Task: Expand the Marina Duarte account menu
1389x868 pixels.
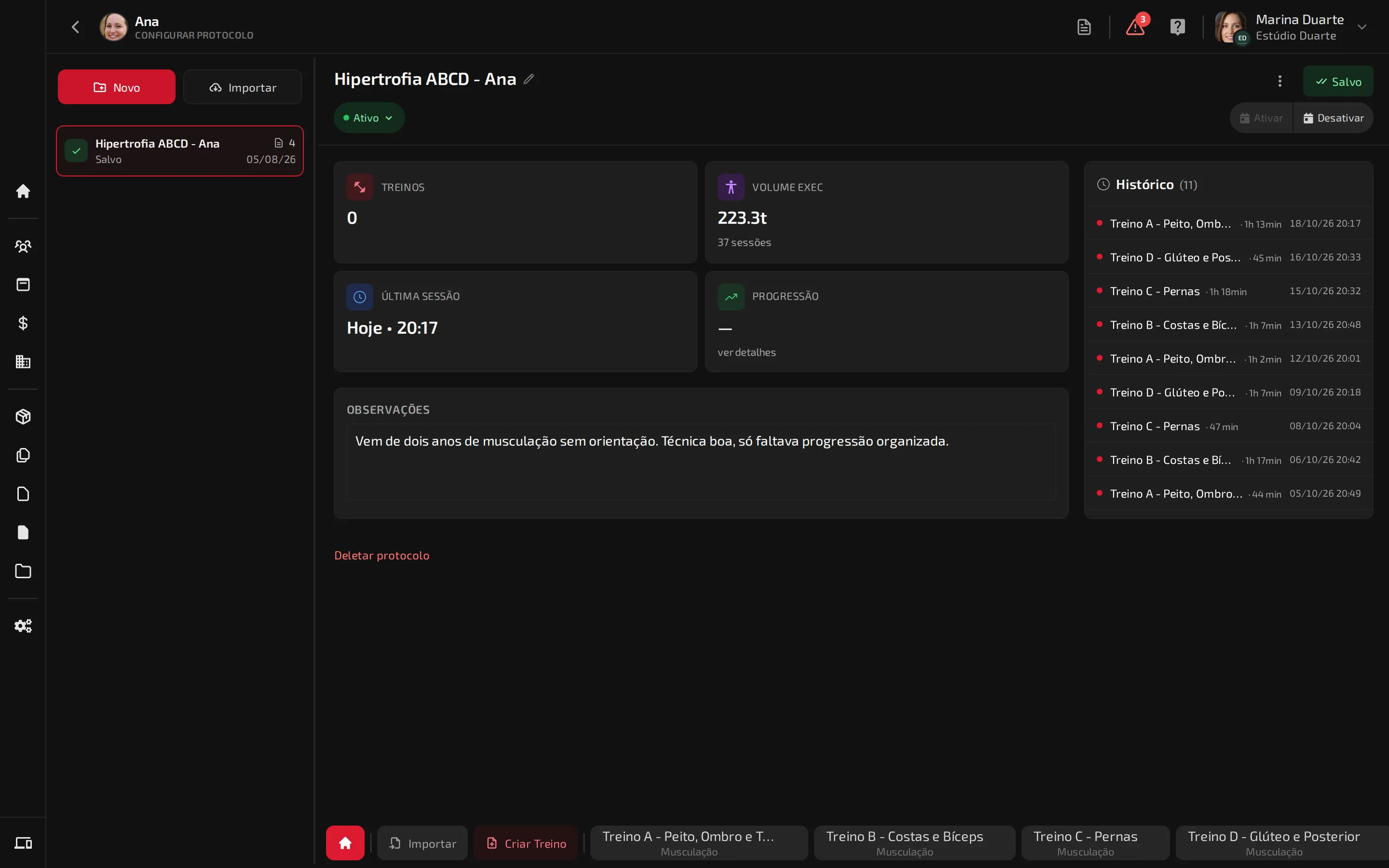Action: pos(1362,27)
